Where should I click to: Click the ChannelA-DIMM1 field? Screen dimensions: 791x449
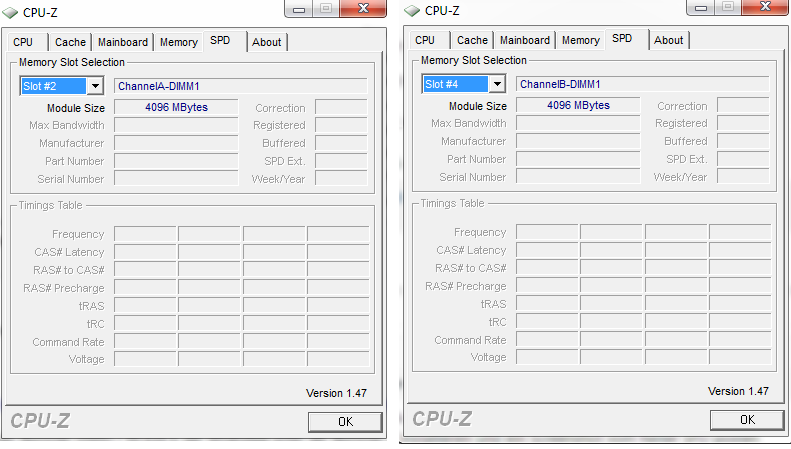pyautogui.click(x=241, y=86)
